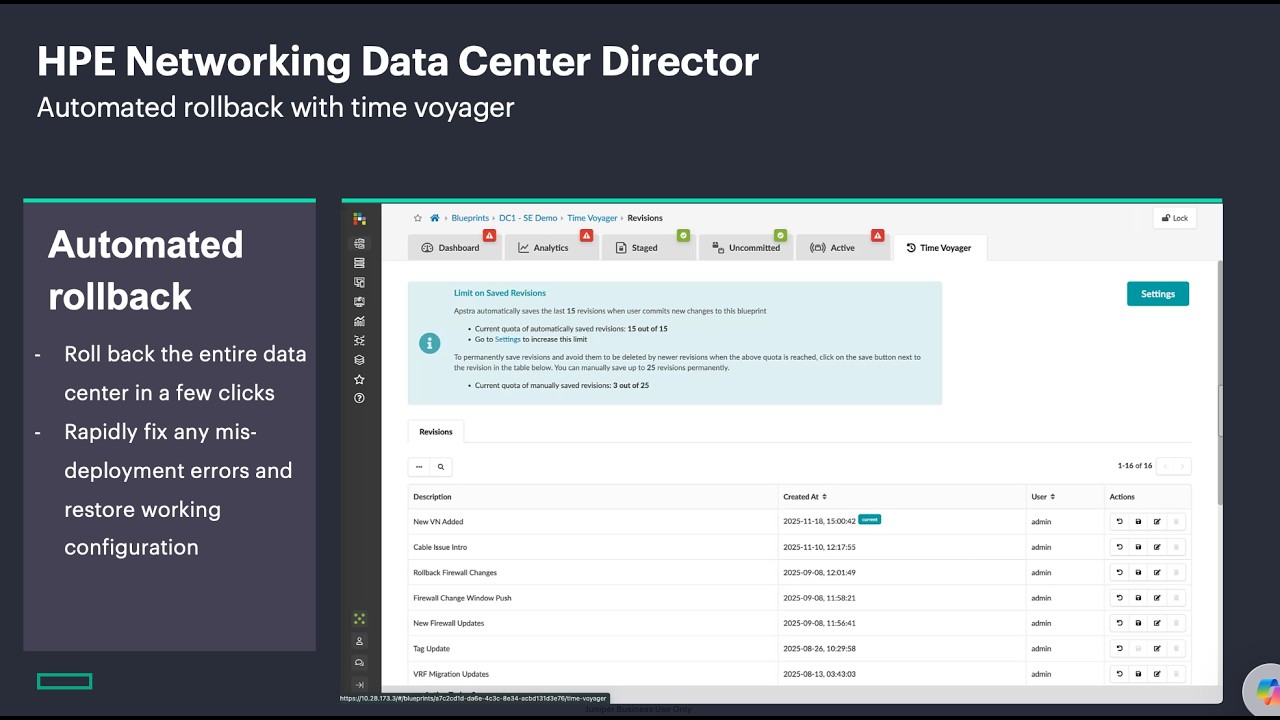
Task: Click the Lock button
Action: 1175,218
